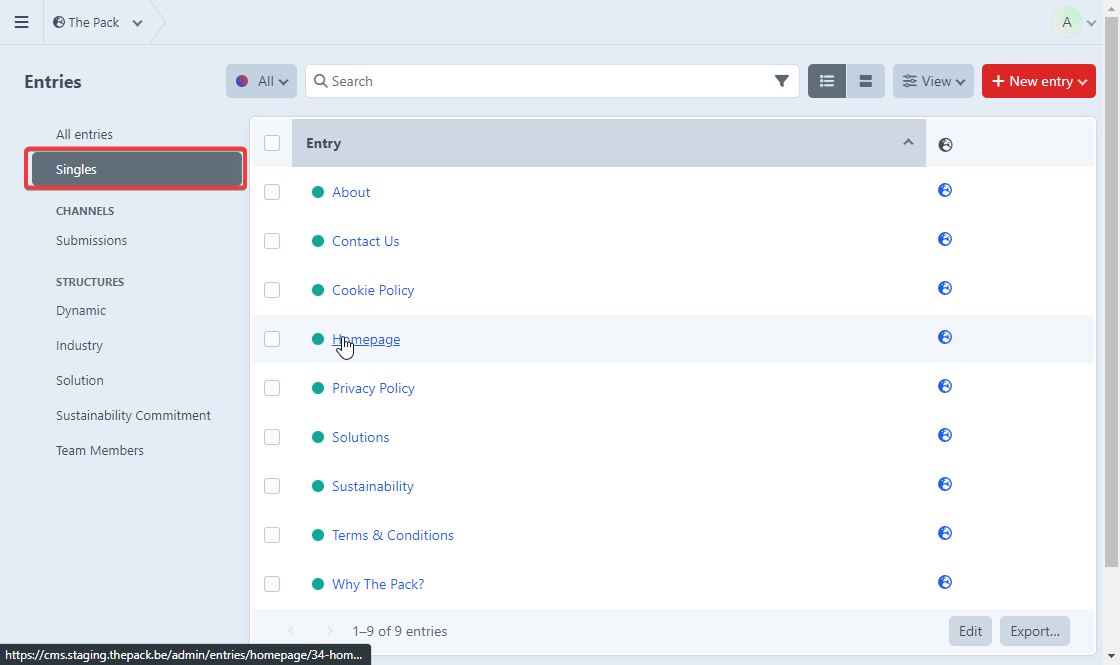Switch to table list view icon
Screen dimensions: 1120x665
click(827, 81)
